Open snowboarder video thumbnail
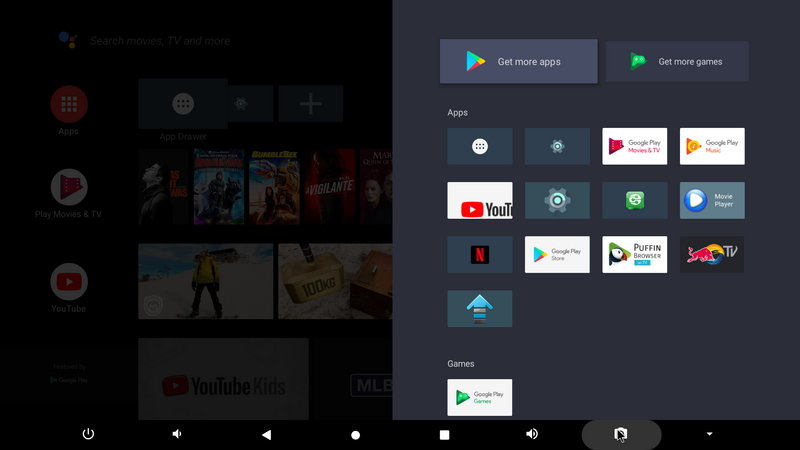800x450 pixels. 206,282
